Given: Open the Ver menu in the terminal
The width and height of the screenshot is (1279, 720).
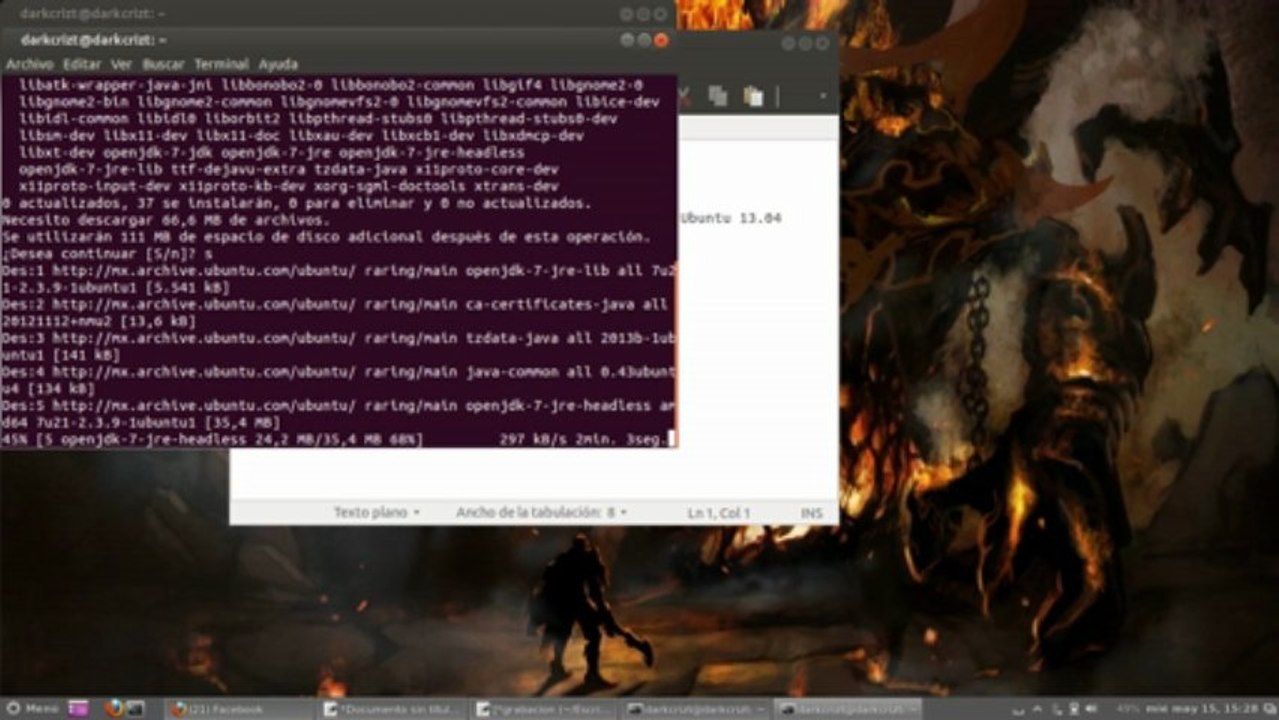Looking at the screenshot, I should pos(121,64).
